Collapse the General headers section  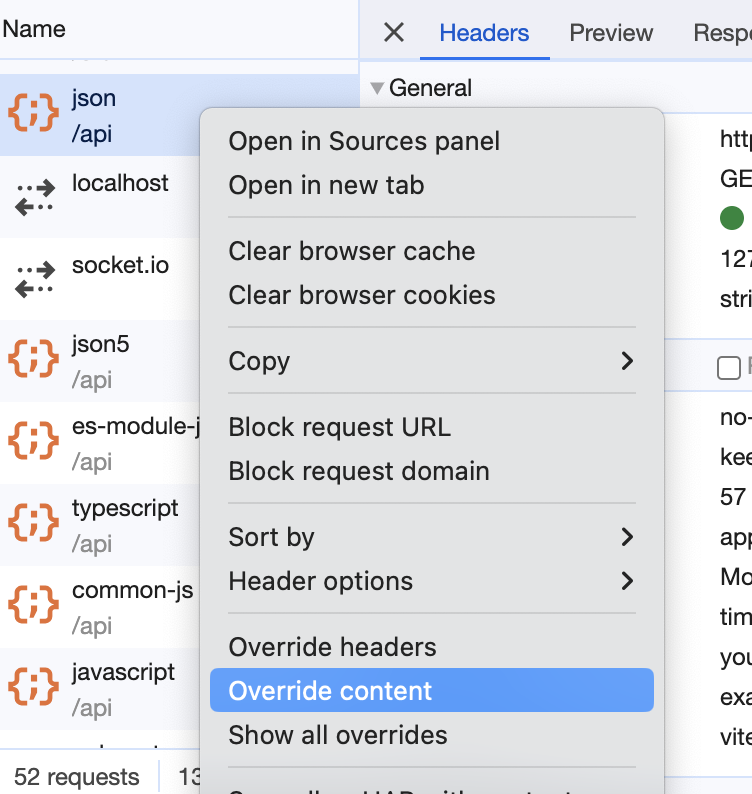(377, 88)
